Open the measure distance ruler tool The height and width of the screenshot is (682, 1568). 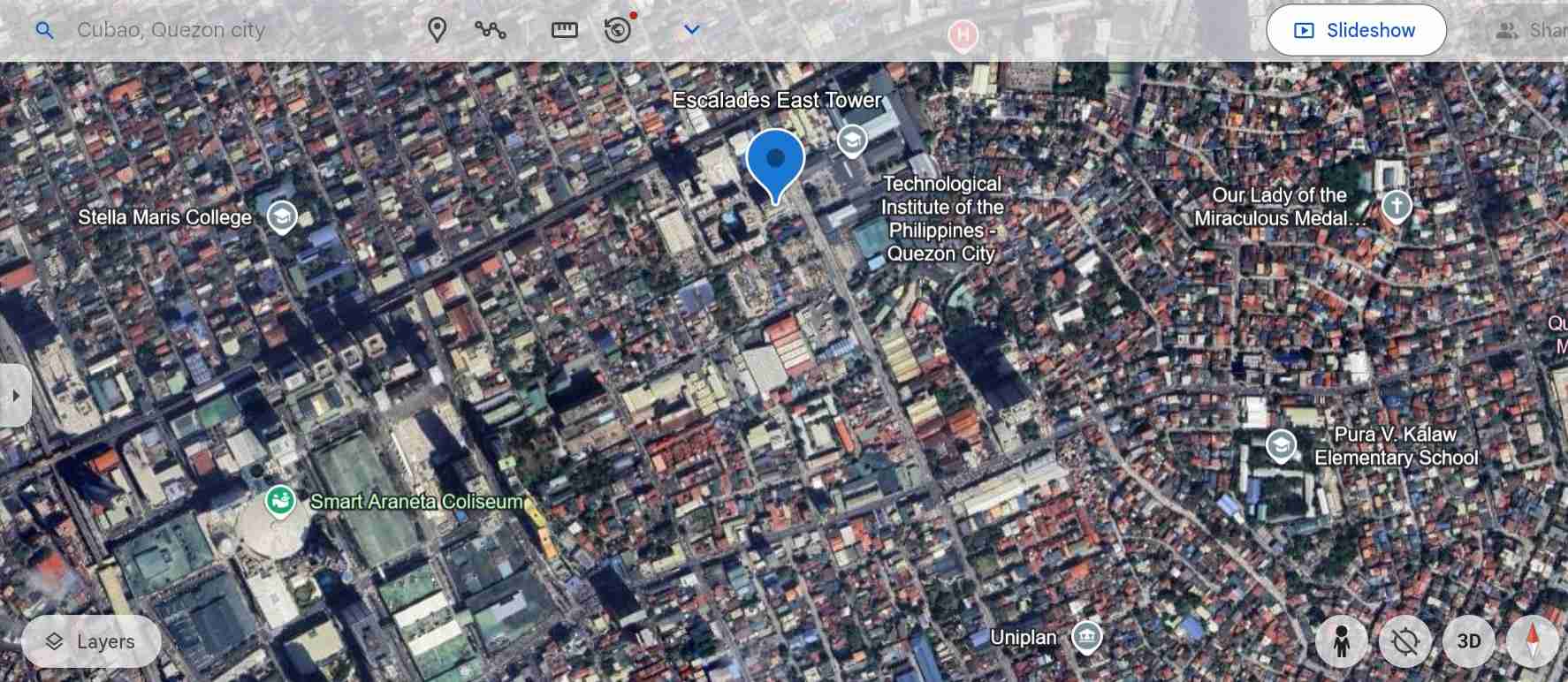pyautogui.click(x=564, y=30)
